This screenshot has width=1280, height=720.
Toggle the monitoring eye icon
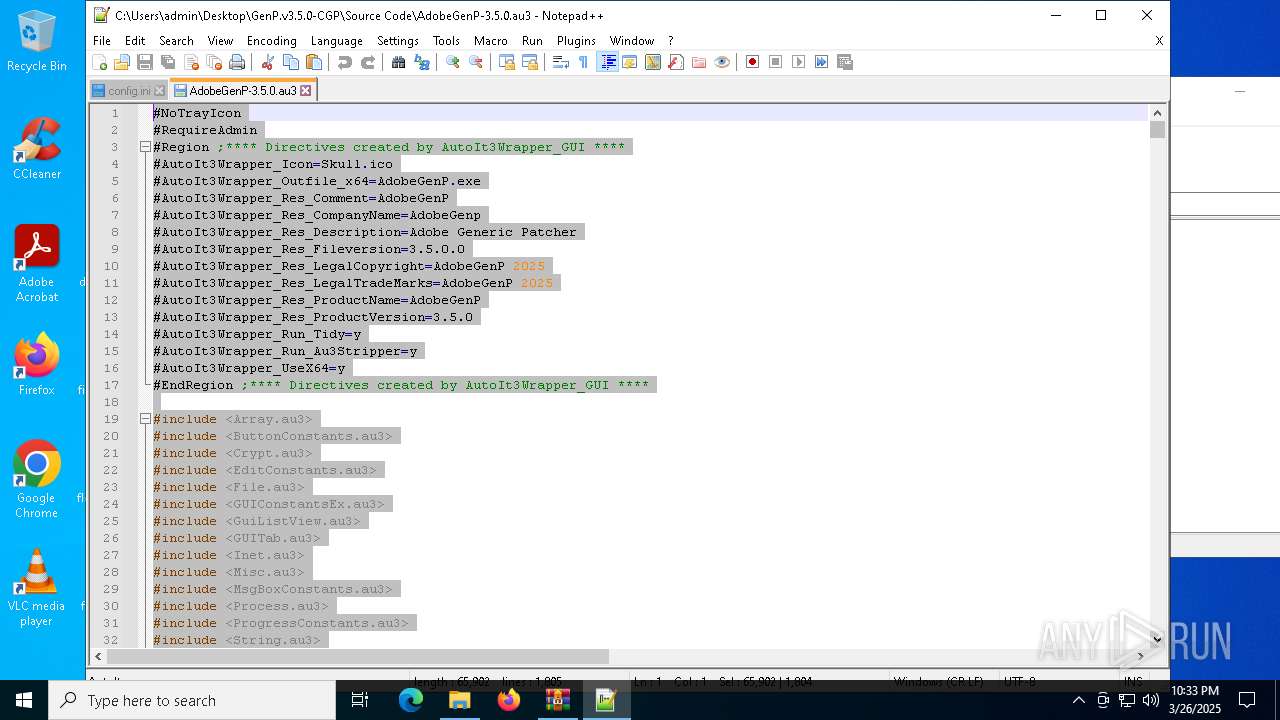pyautogui.click(x=722, y=62)
